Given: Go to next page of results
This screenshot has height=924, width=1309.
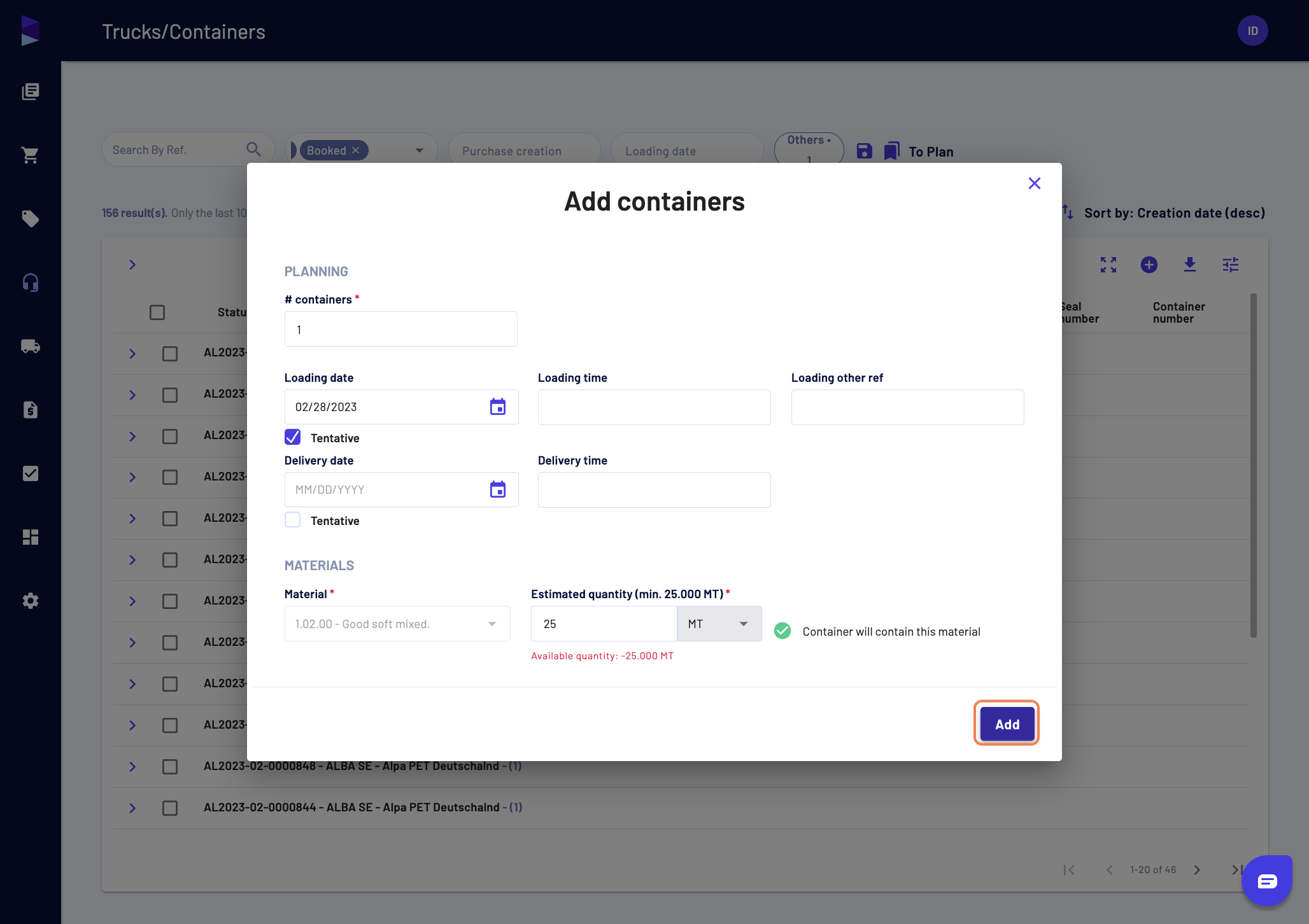Looking at the screenshot, I should tap(1197, 870).
